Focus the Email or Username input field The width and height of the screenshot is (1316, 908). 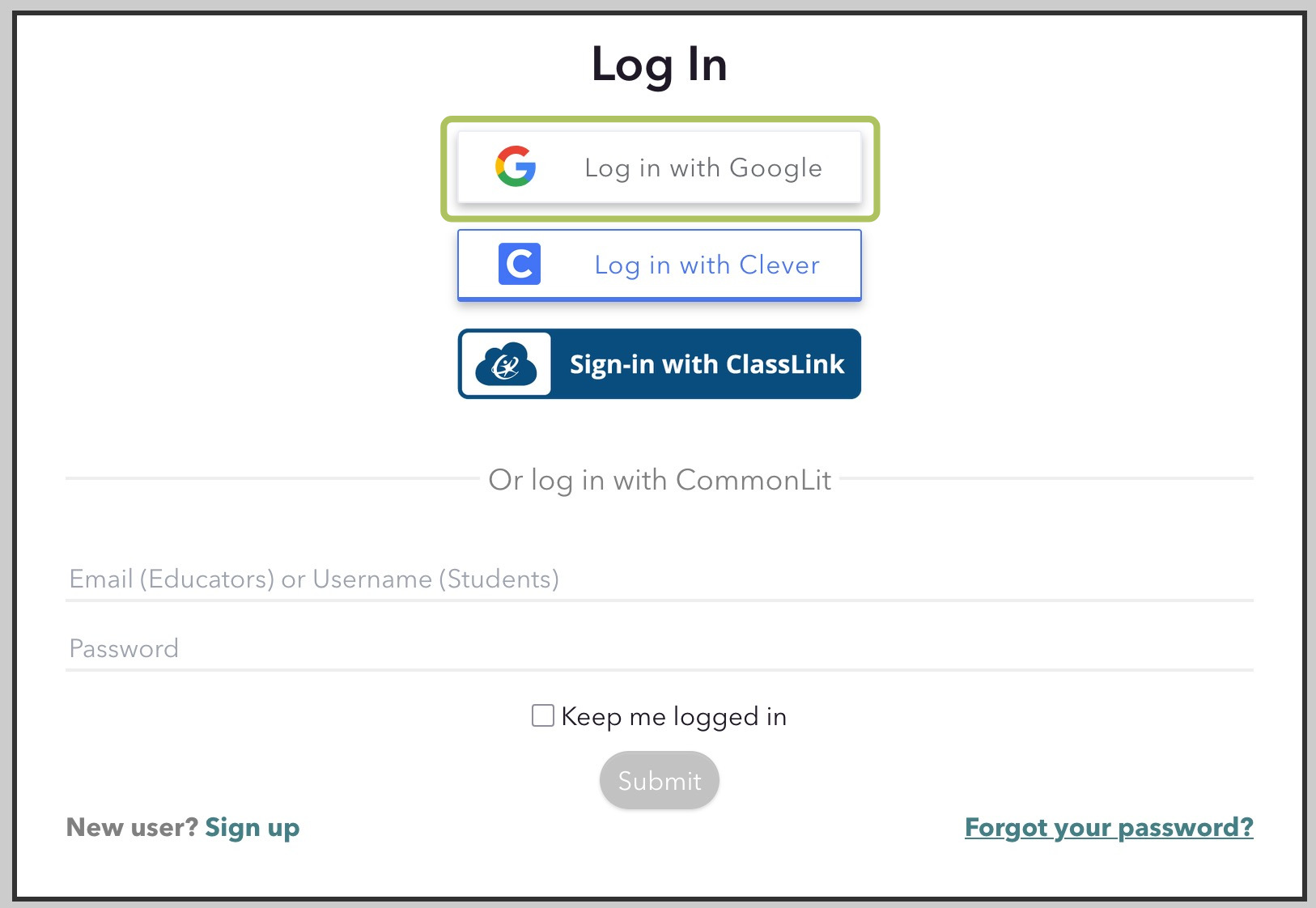coord(660,579)
